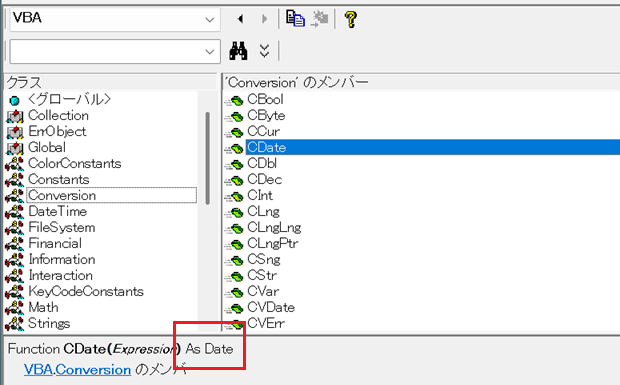Select the ErrObject class

57,131
